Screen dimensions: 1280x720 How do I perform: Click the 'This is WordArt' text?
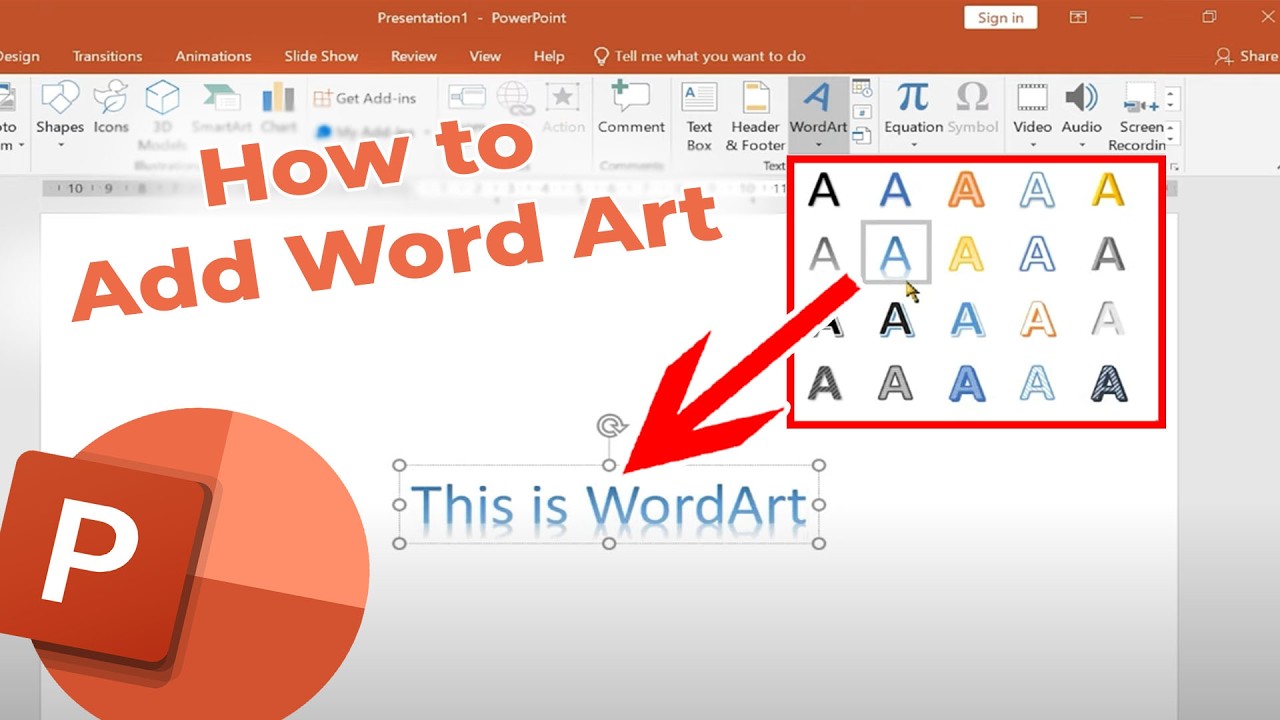(x=609, y=505)
